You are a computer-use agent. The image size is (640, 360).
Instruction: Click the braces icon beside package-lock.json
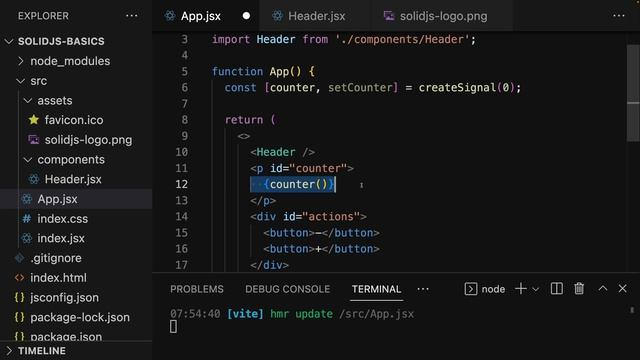(x=19, y=317)
